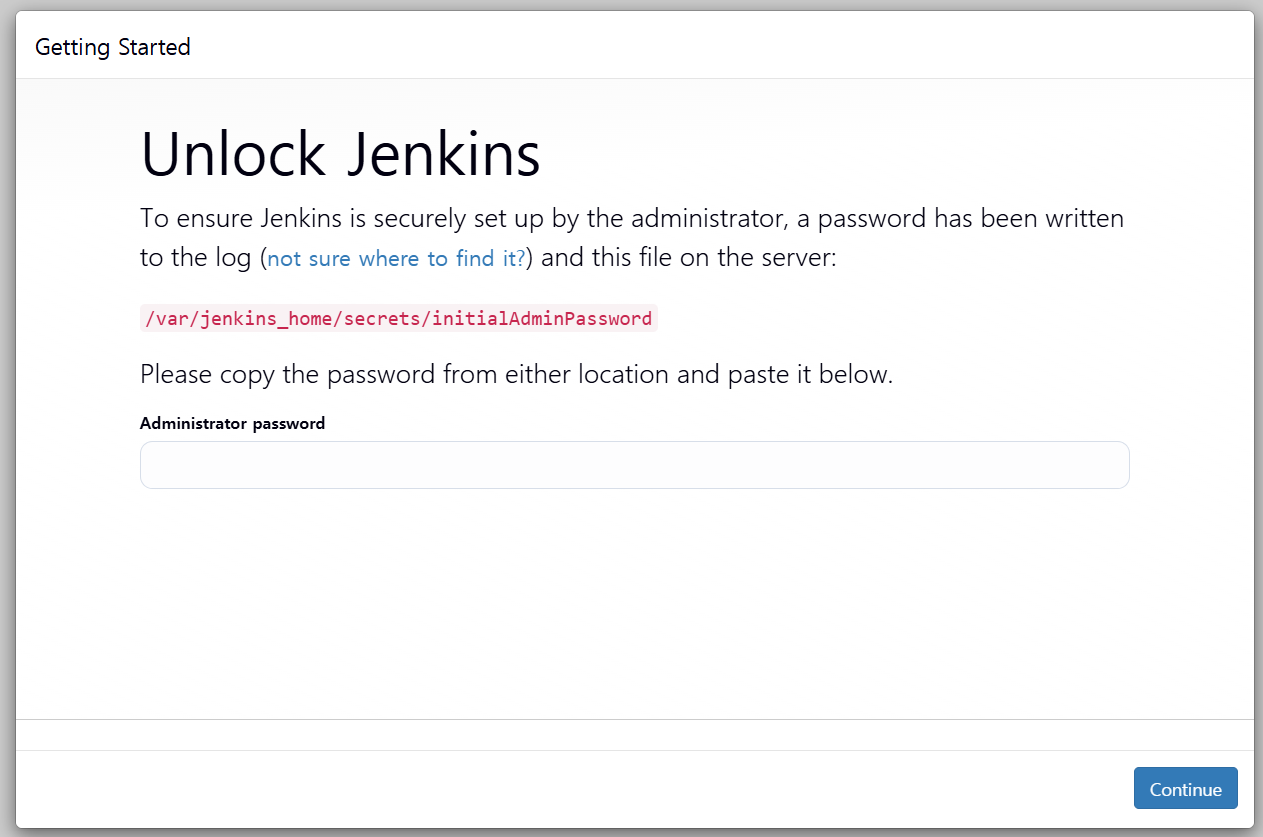Image resolution: width=1263 pixels, height=837 pixels.
Task: Click the word 'Started' in the header
Action: coord(154,47)
